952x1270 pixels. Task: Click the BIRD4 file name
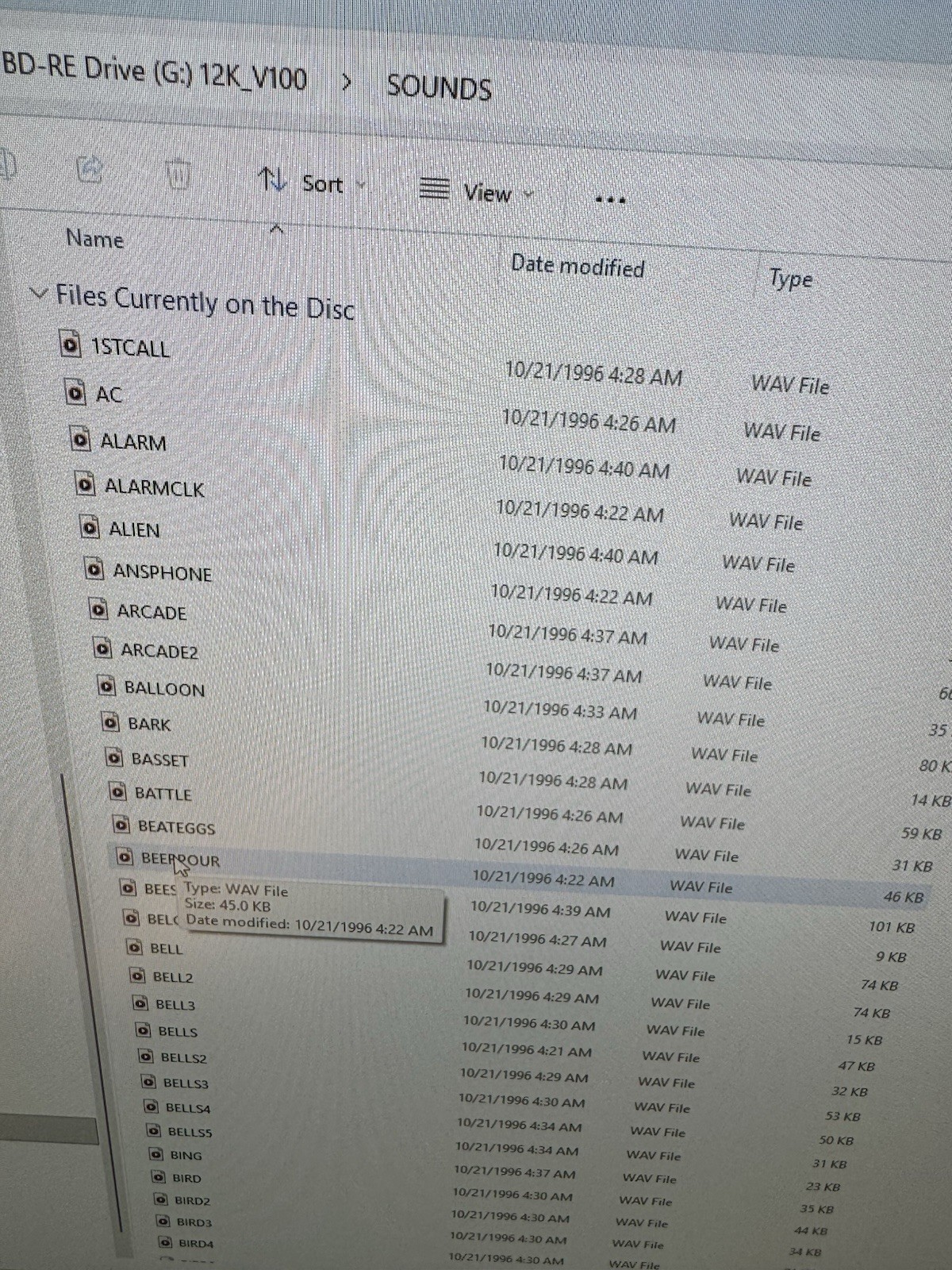[x=196, y=1243]
